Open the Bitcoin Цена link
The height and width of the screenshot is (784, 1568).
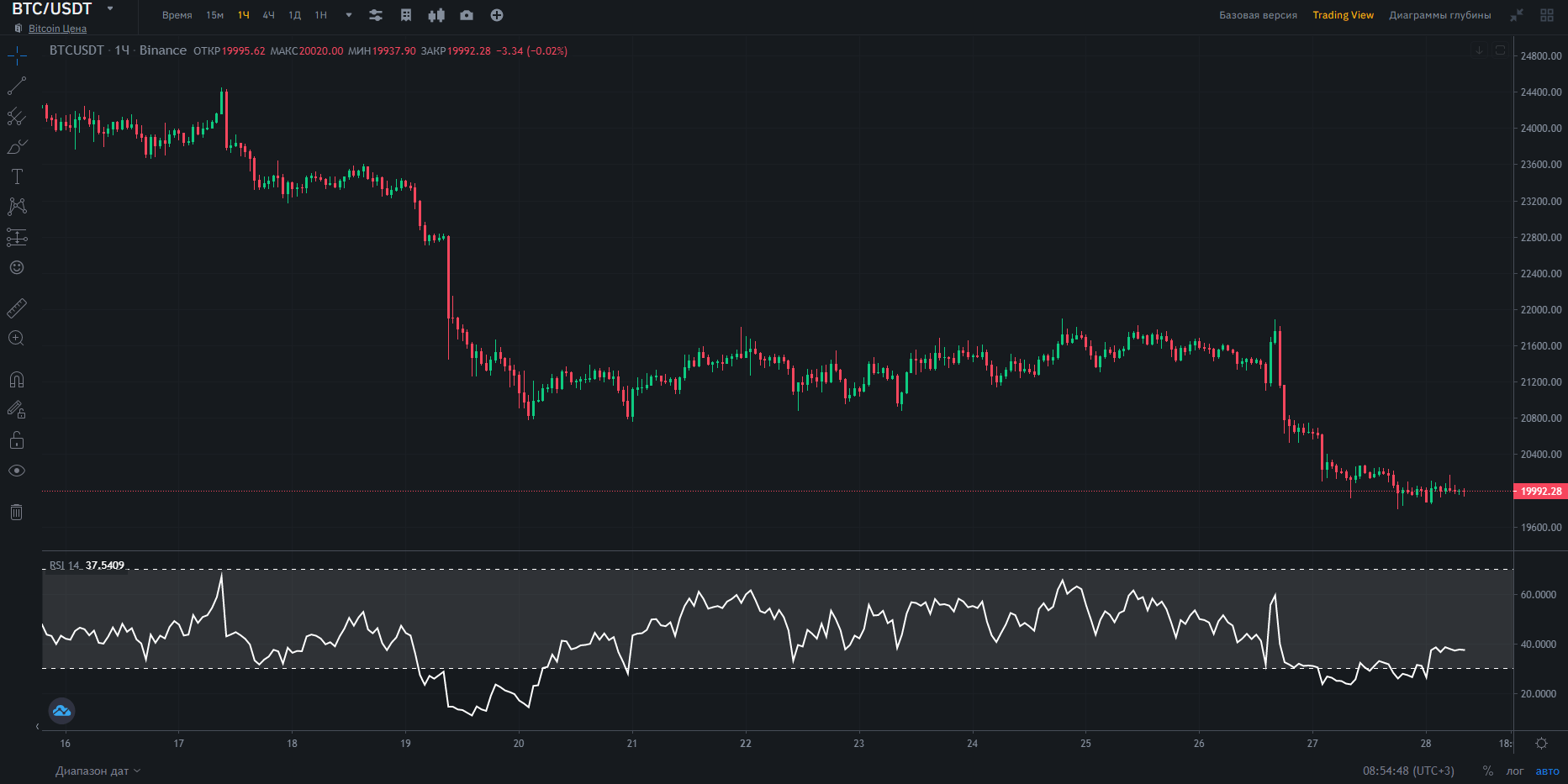pyautogui.click(x=57, y=29)
